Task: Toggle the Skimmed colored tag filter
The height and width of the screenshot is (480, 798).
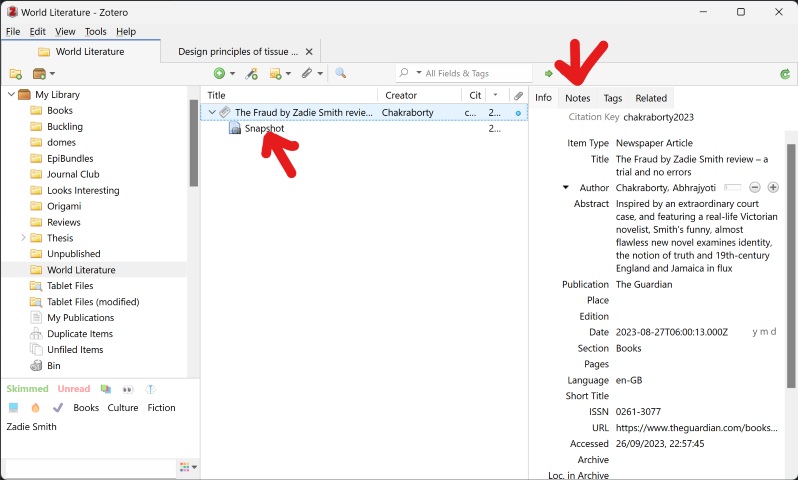Action: pos(27,389)
